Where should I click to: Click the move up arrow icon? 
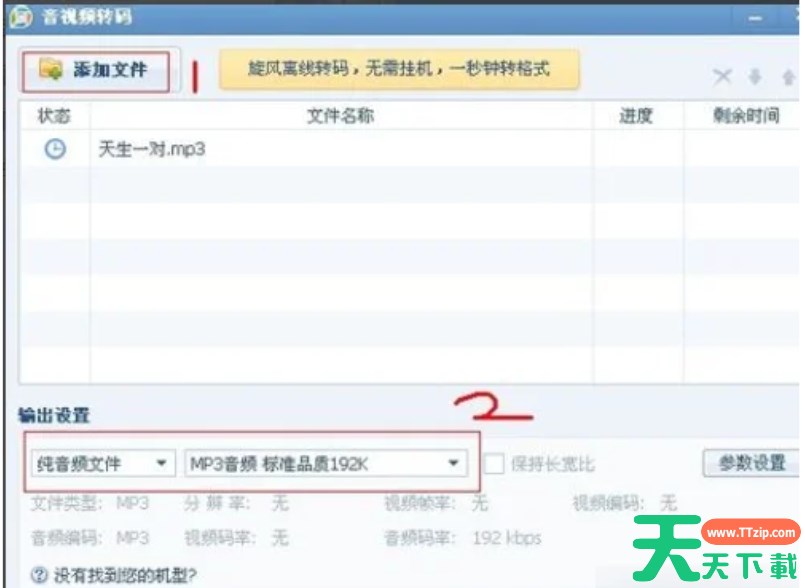788,77
